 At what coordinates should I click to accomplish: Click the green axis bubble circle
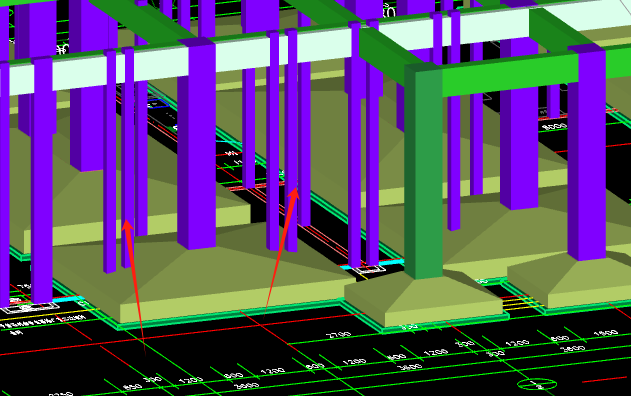click(537, 385)
